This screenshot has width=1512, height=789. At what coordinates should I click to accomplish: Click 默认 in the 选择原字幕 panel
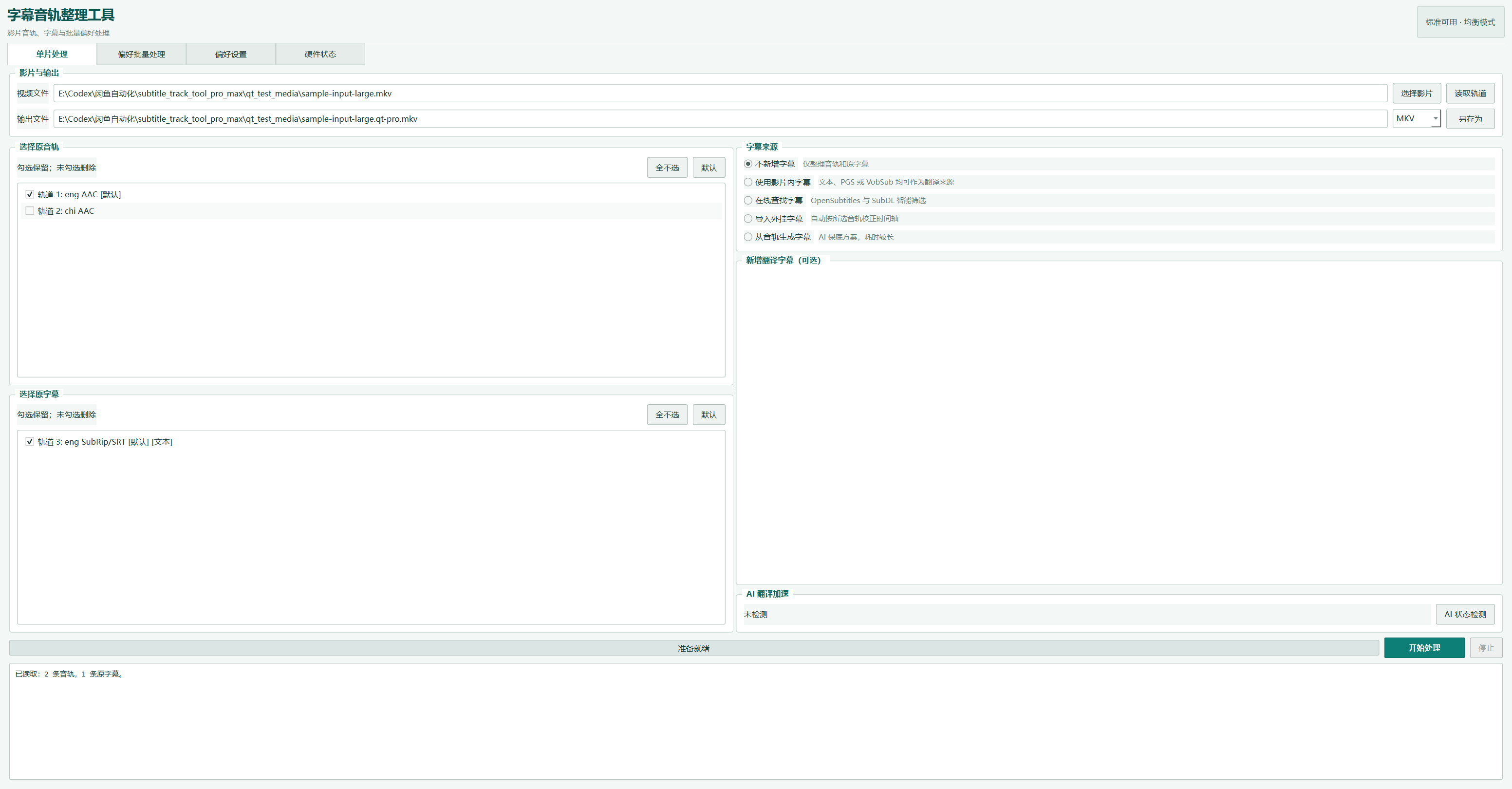[709, 414]
